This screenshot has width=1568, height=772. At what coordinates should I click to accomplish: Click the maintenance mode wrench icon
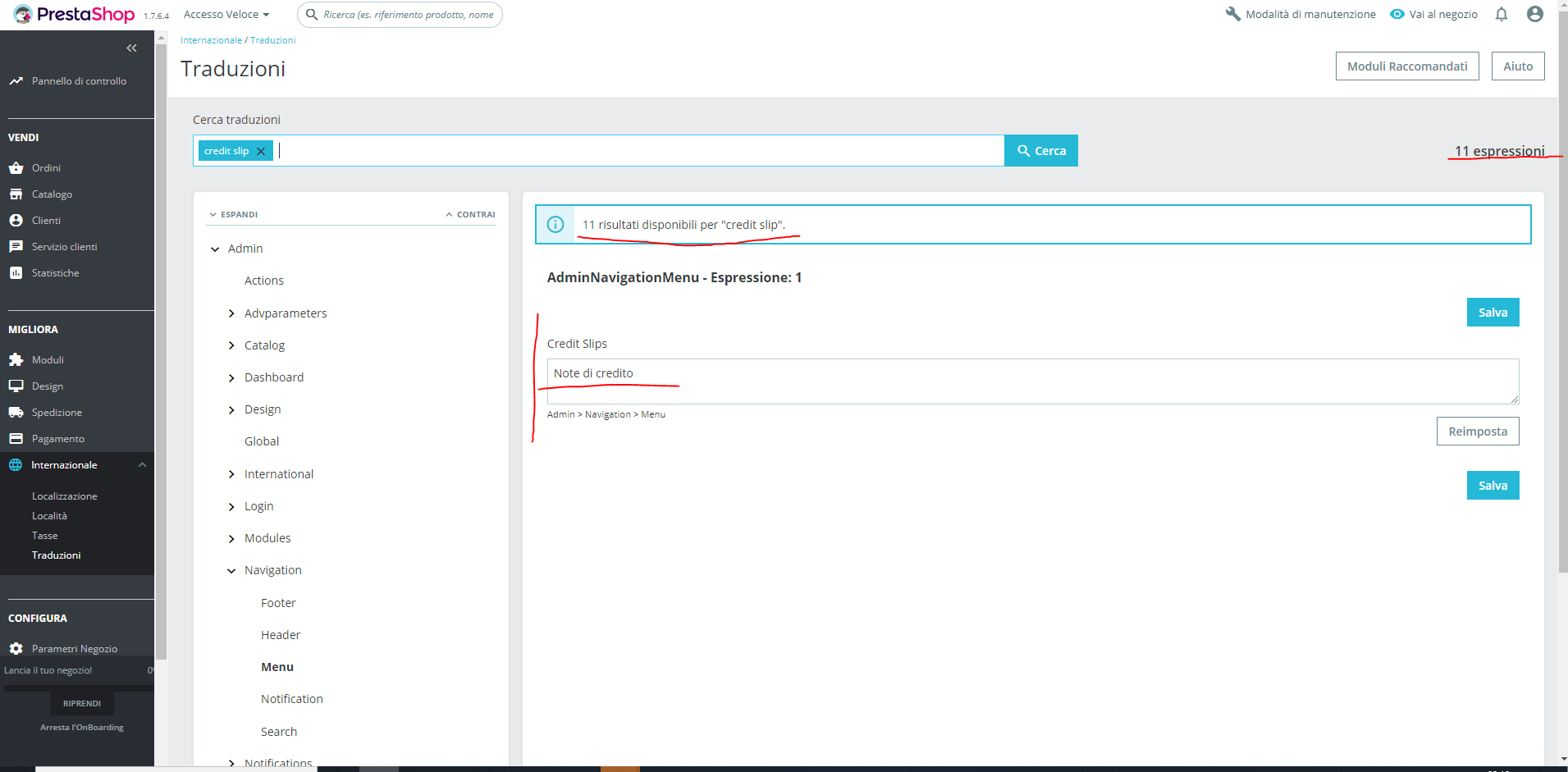[x=1232, y=14]
